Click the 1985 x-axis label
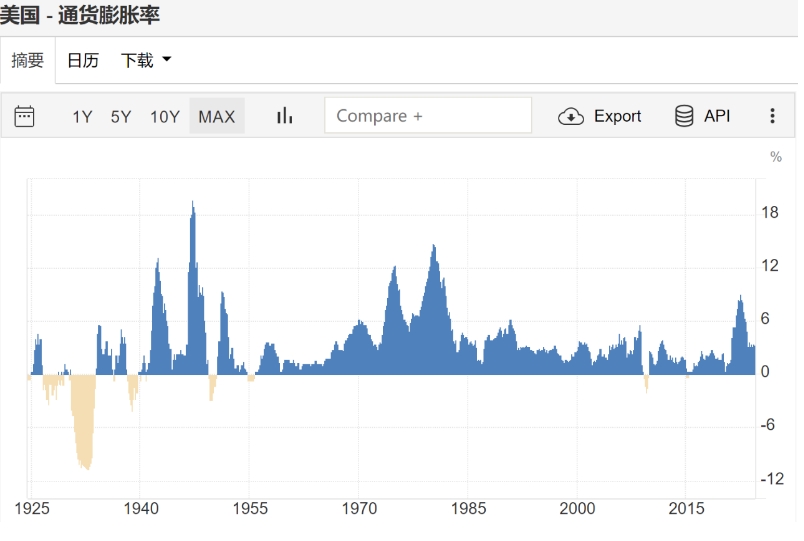The width and height of the screenshot is (804, 541). click(x=469, y=508)
